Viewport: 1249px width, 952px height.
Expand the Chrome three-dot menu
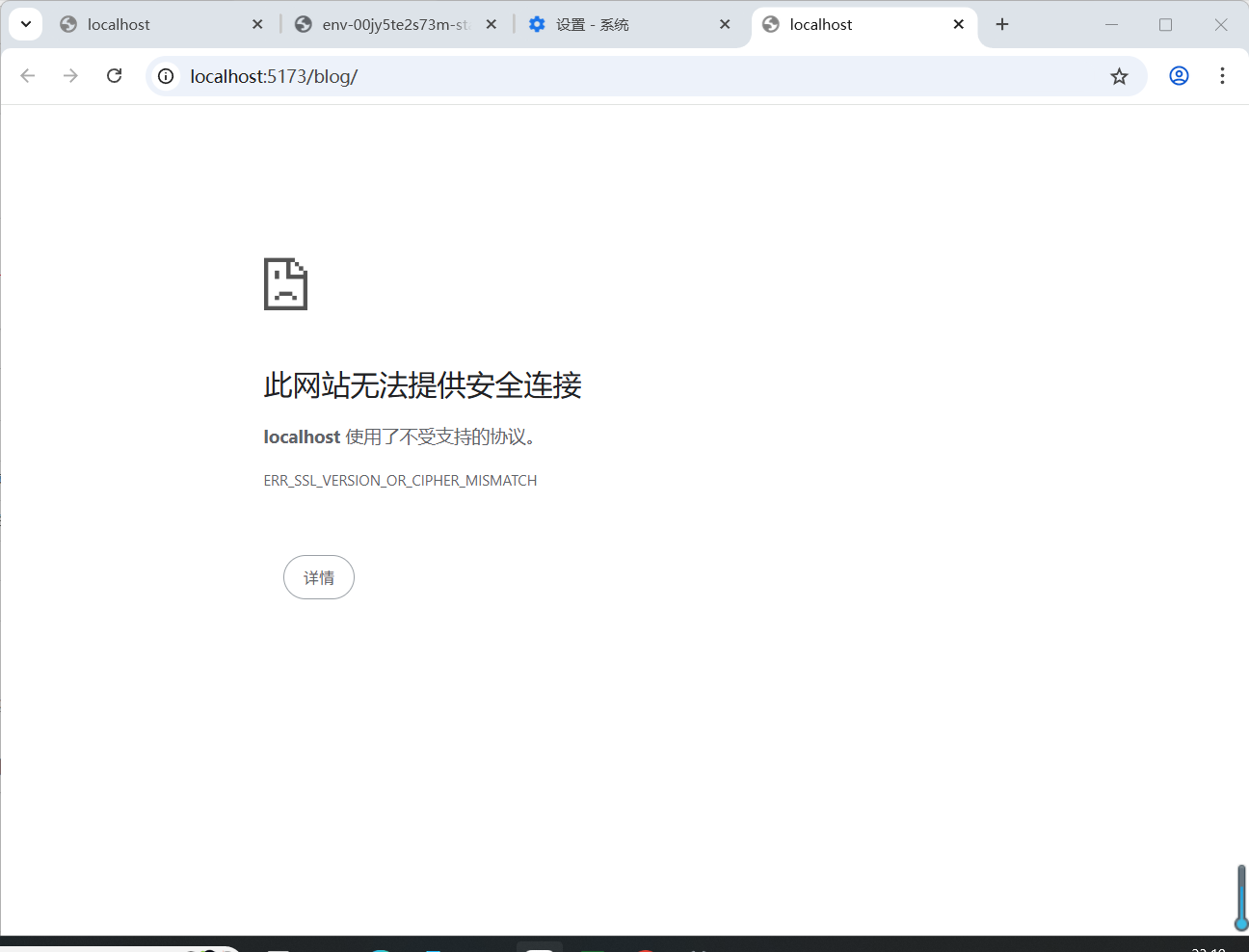(x=1222, y=76)
